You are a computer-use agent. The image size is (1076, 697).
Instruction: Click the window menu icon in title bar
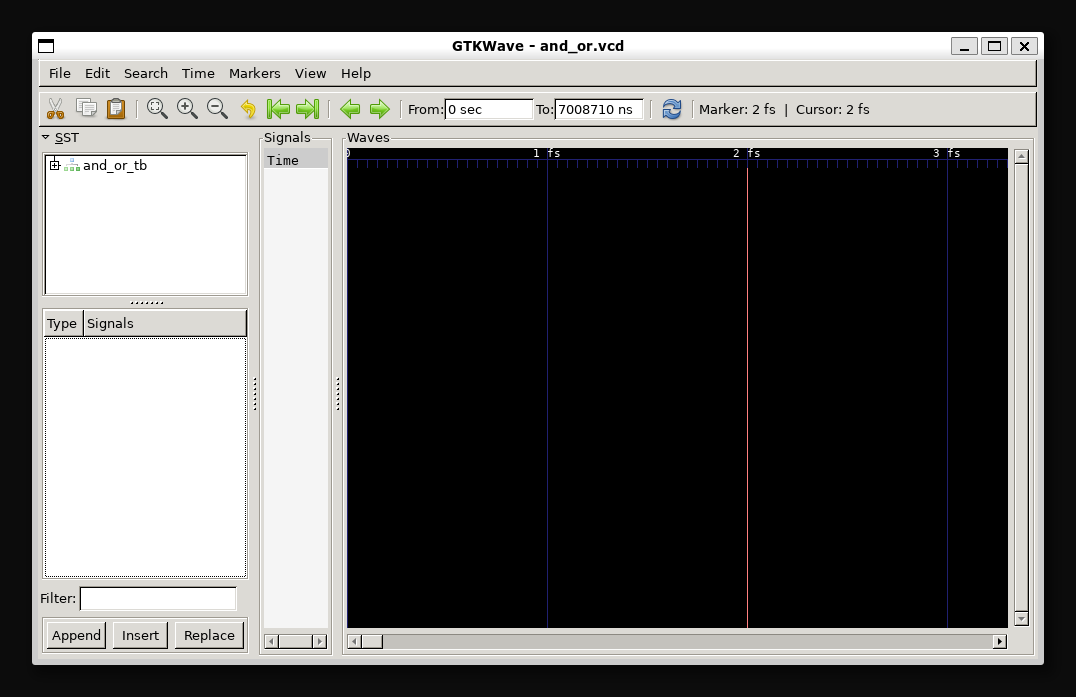(x=46, y=46)
